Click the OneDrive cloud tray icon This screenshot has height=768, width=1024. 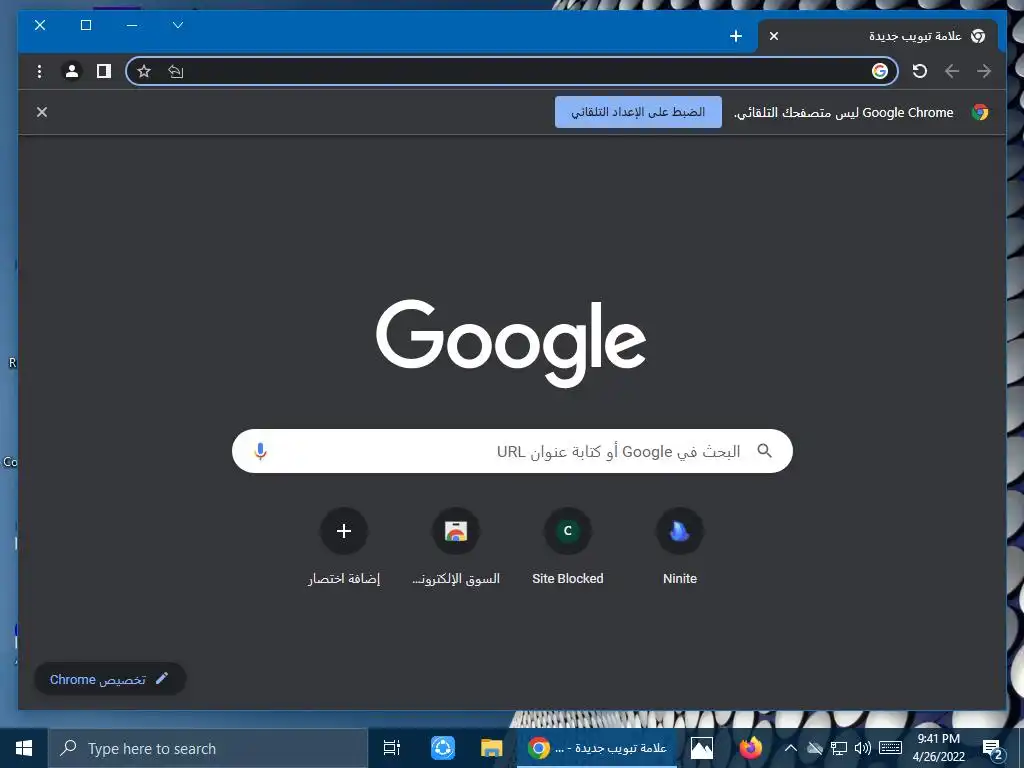814,748
